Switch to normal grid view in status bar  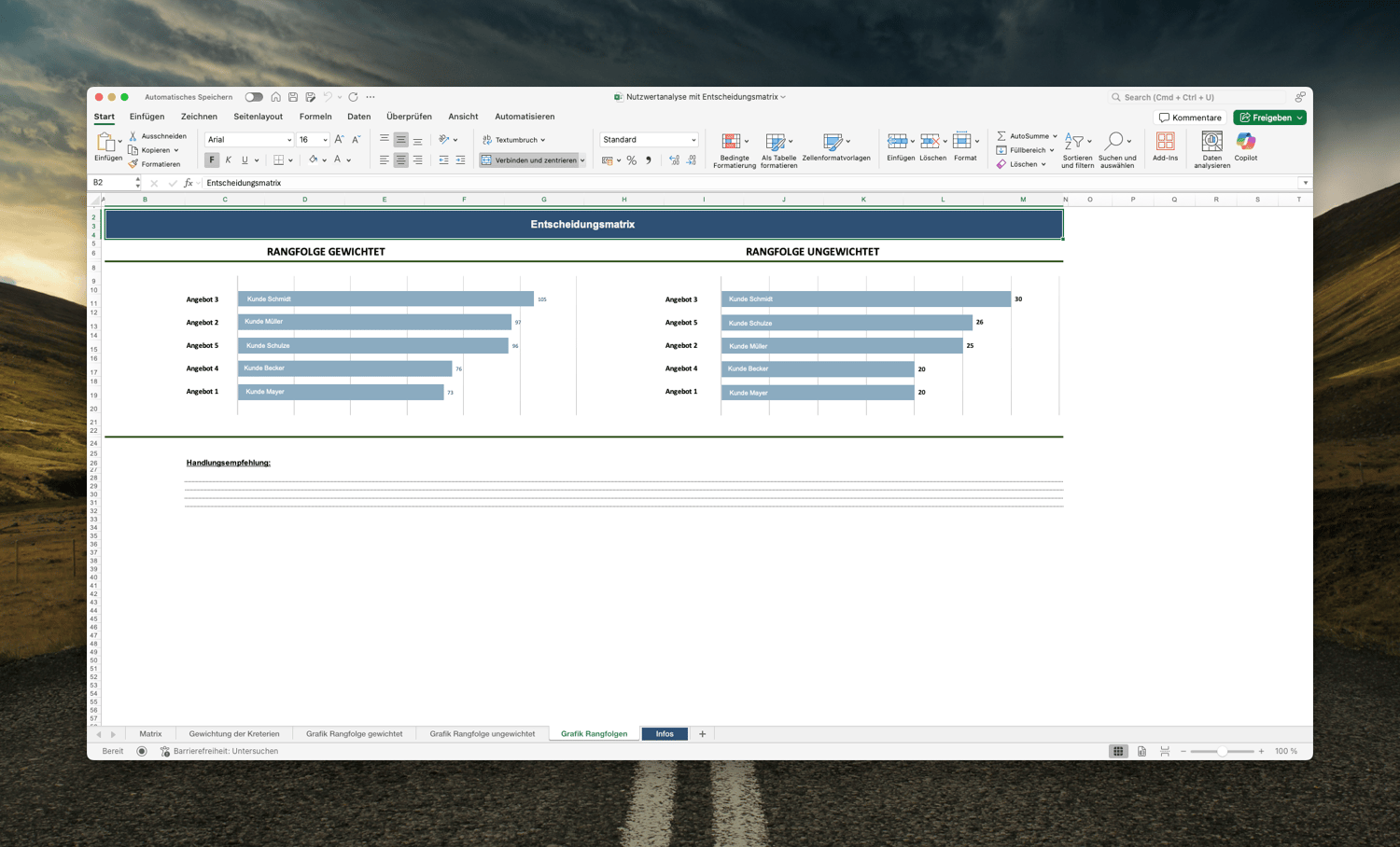(x=1118, y=751)
